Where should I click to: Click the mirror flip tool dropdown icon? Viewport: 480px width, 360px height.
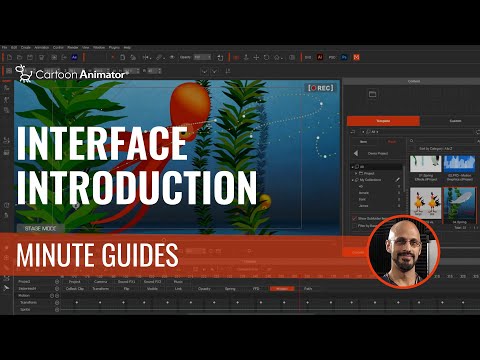(146, 57)
